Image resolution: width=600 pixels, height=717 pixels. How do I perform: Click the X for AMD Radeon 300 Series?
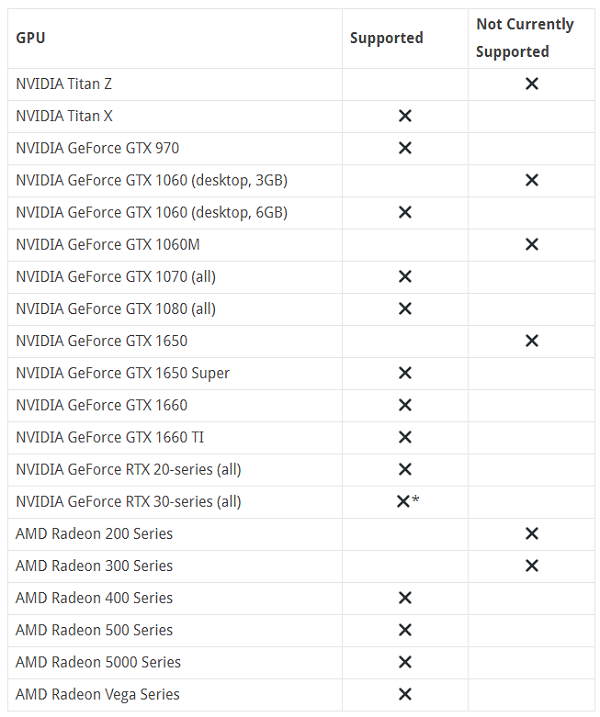tap(532, 566)
